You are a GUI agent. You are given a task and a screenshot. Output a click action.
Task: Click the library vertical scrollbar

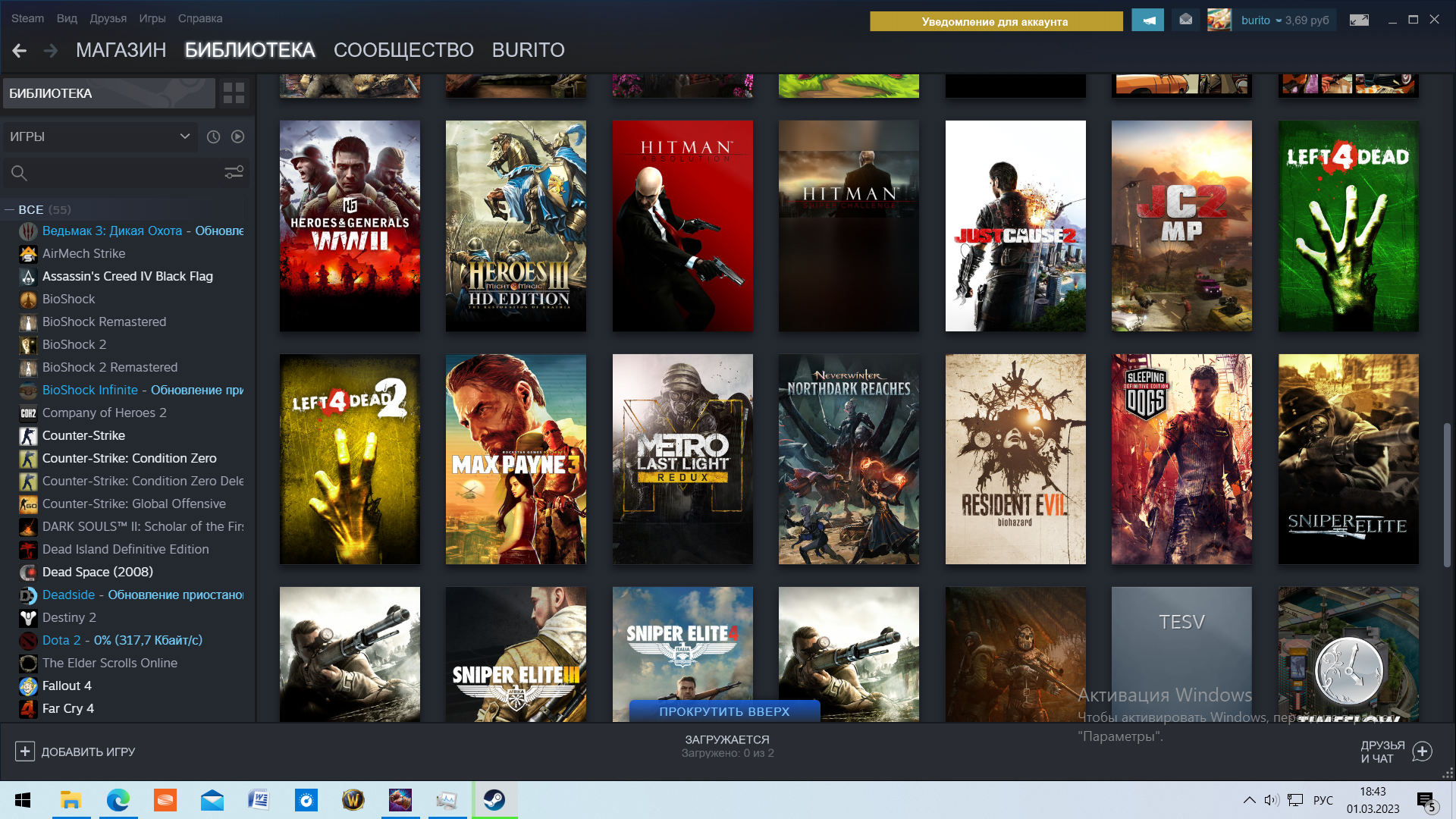1447,494
